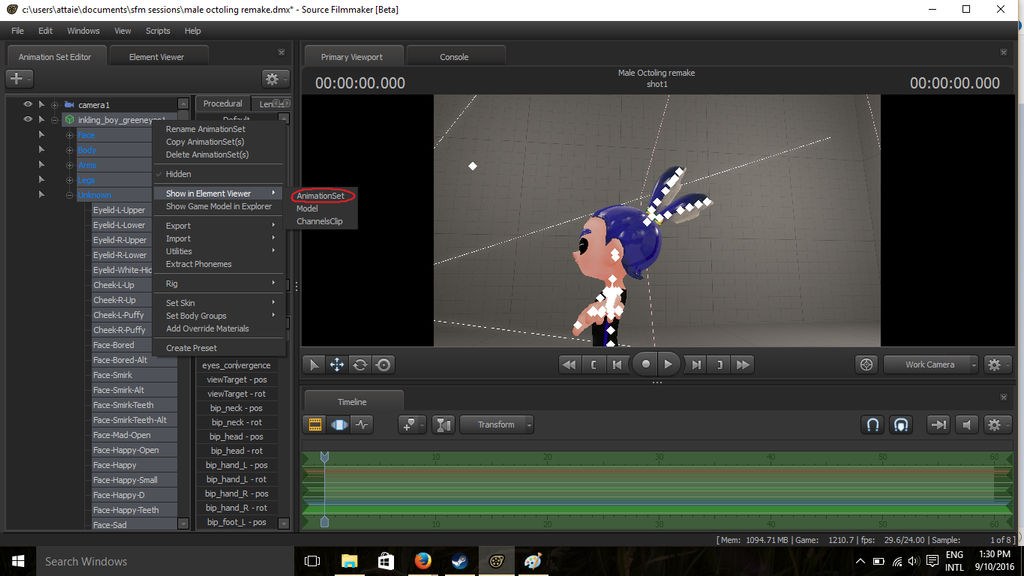Viewport: 1024px width, 576px height.
Task: Click the eyes_convergence slider
Action: (236, 365)
